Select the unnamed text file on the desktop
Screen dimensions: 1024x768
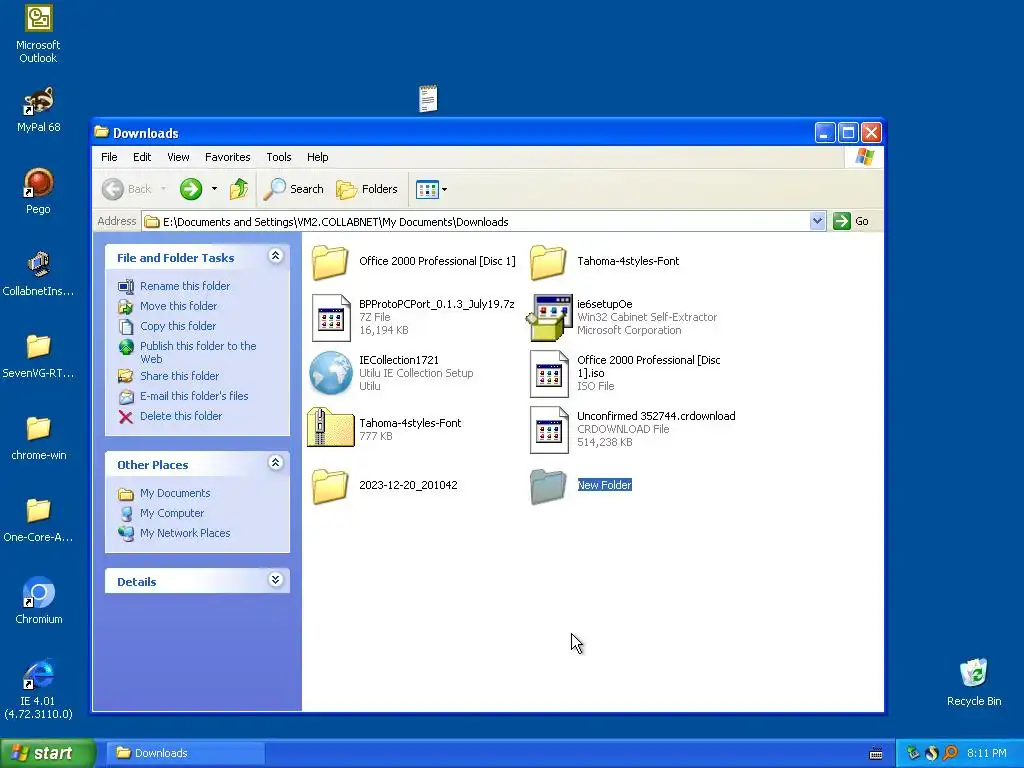point(428,99)
